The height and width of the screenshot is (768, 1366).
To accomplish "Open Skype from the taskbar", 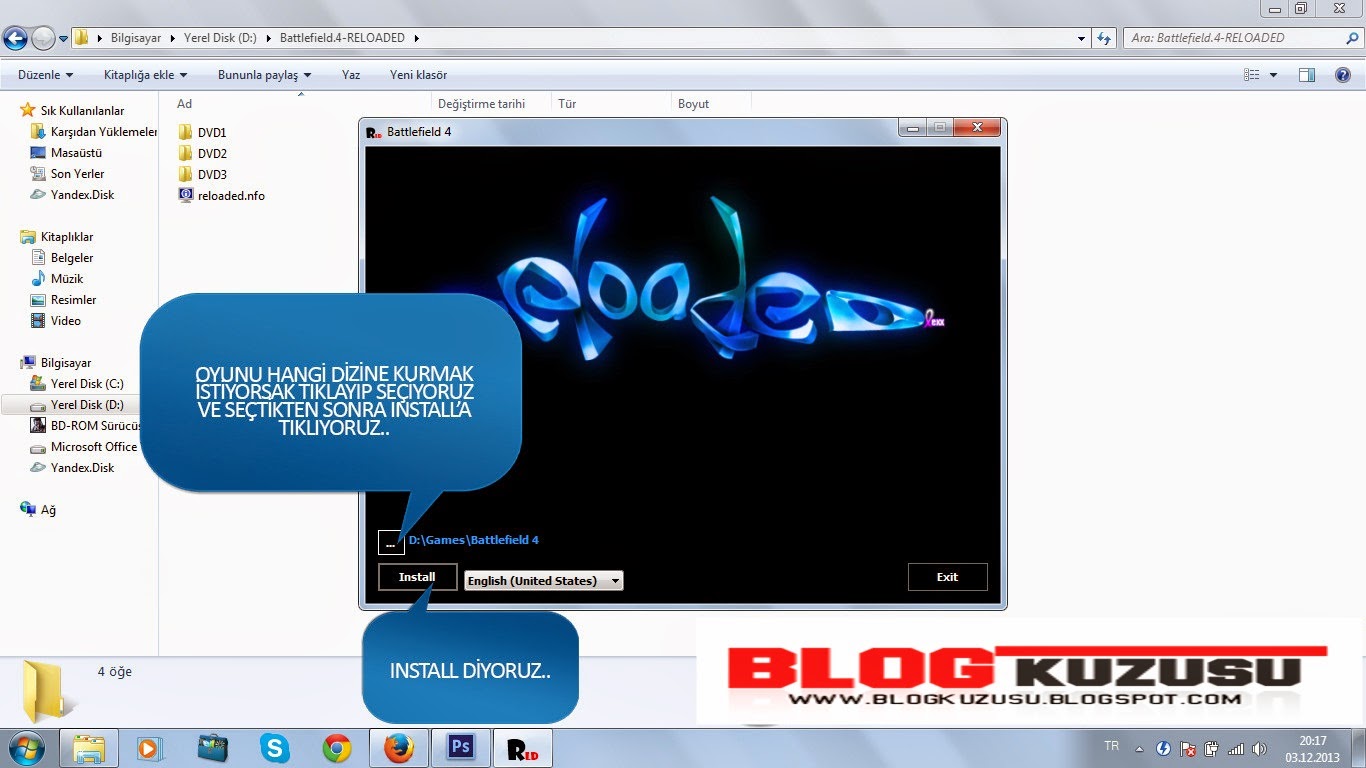I will pyautogui.click(x=274, y=748).
